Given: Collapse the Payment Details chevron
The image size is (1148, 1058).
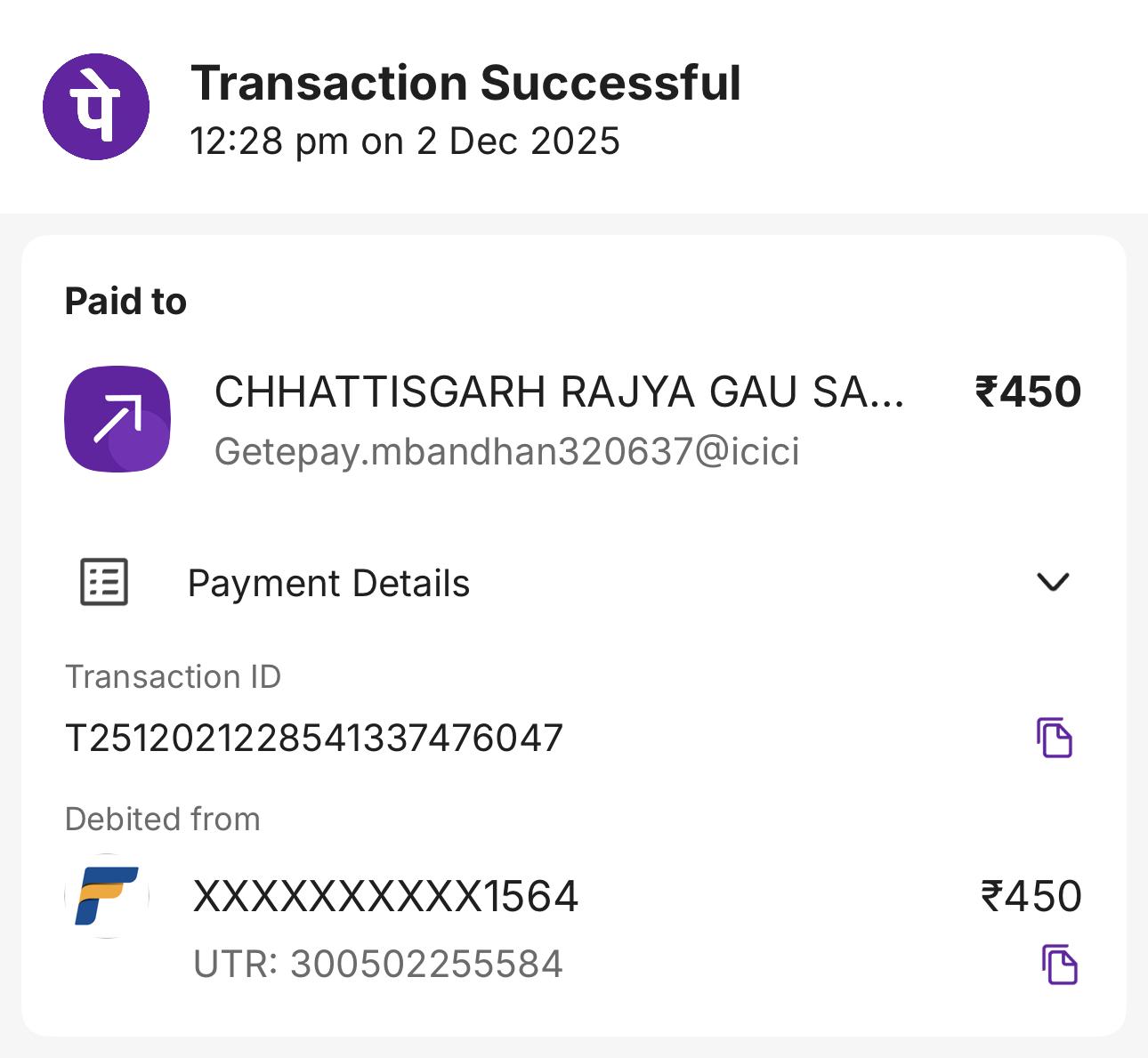Looking at the screenshot, I should point(1053,582).
